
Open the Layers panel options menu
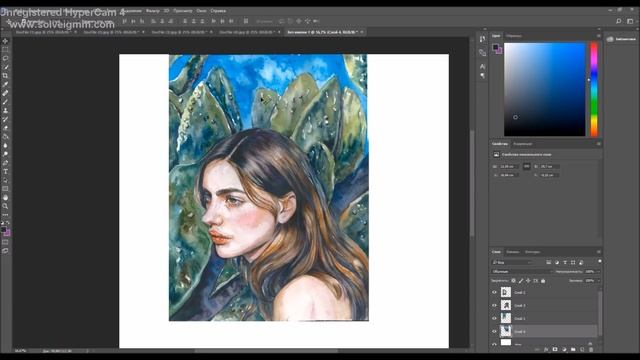598,252
